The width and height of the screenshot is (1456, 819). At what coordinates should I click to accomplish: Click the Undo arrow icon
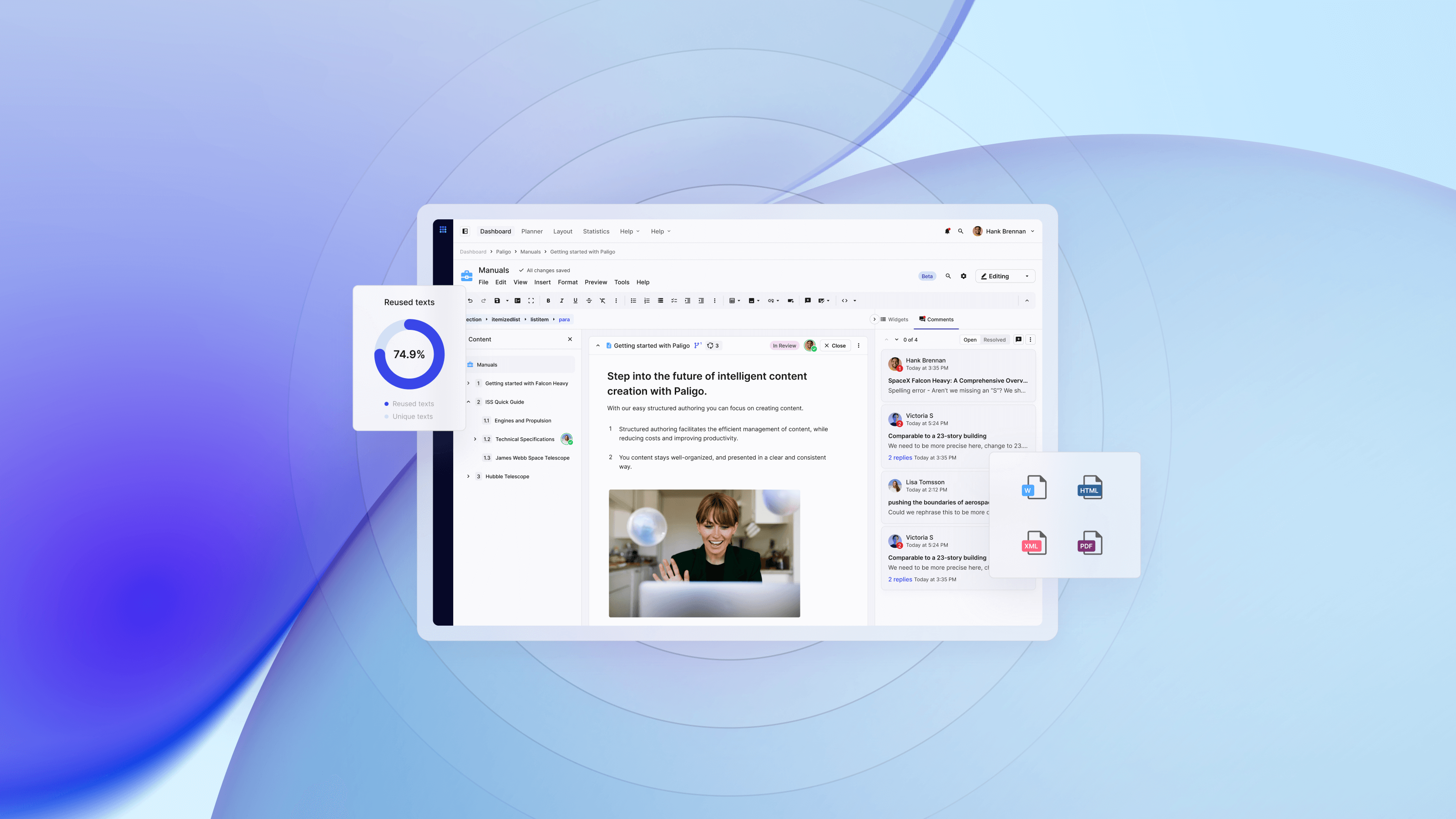tap(470, 301)
